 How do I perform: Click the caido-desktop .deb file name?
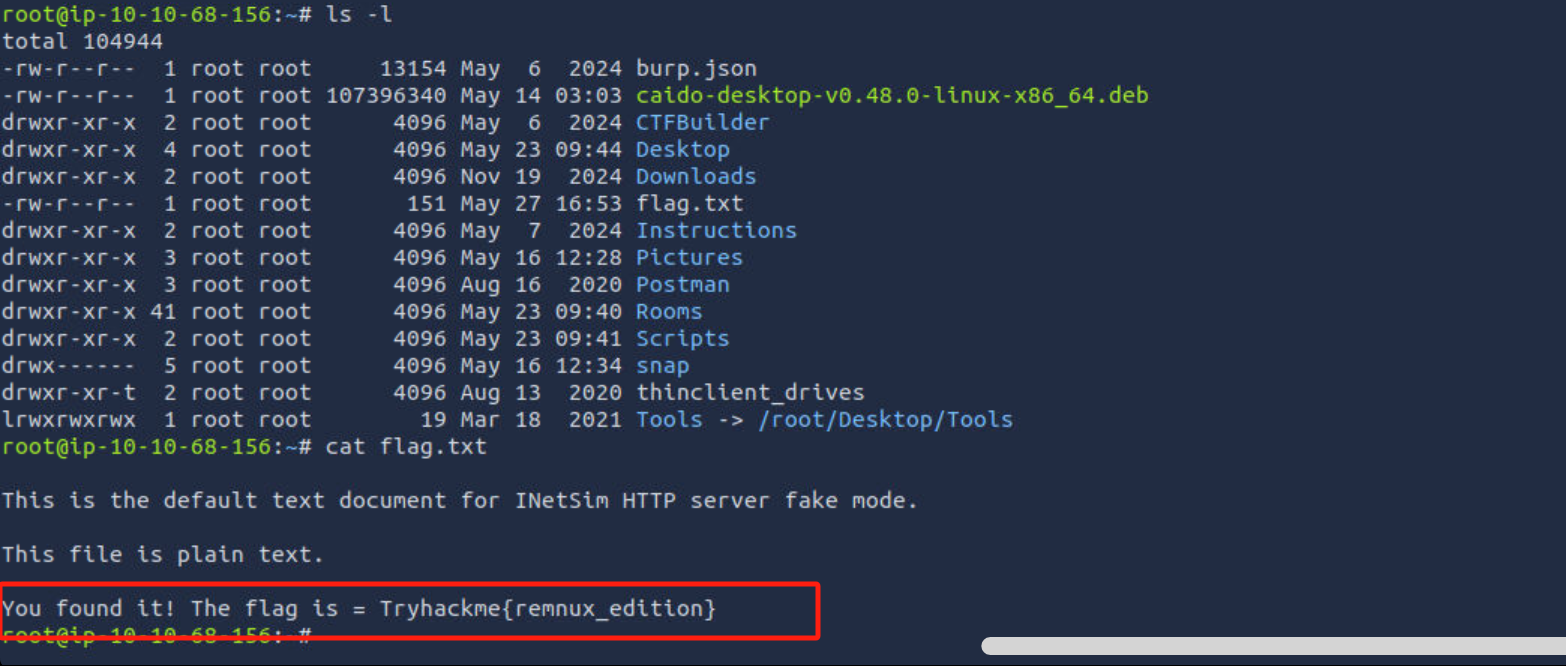[892, 96]
